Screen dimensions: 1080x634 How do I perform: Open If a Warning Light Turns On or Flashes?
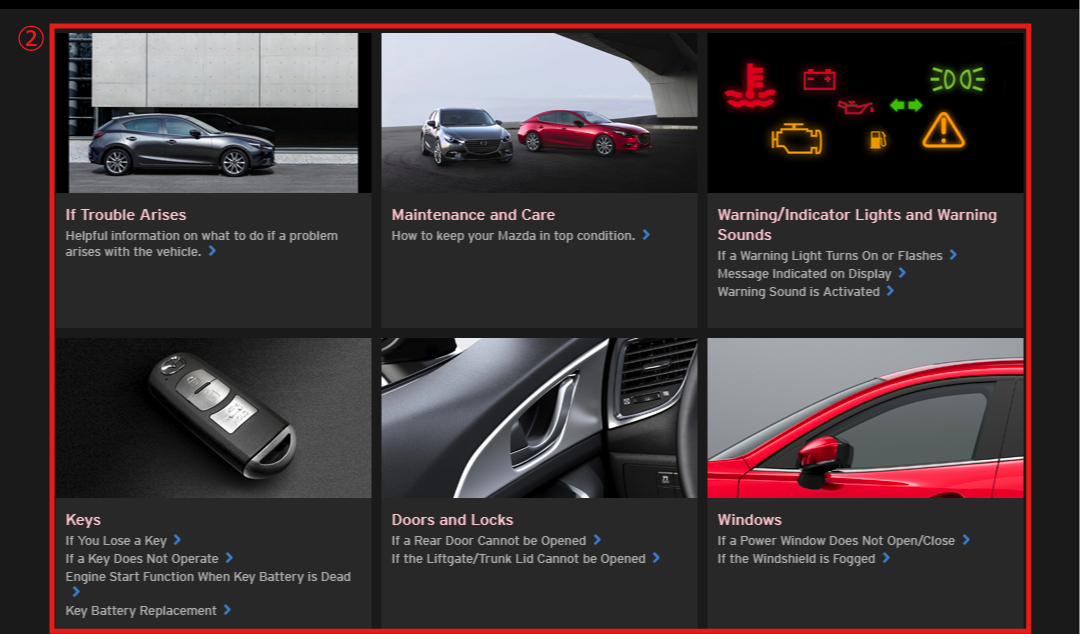[x=829, y=256]
